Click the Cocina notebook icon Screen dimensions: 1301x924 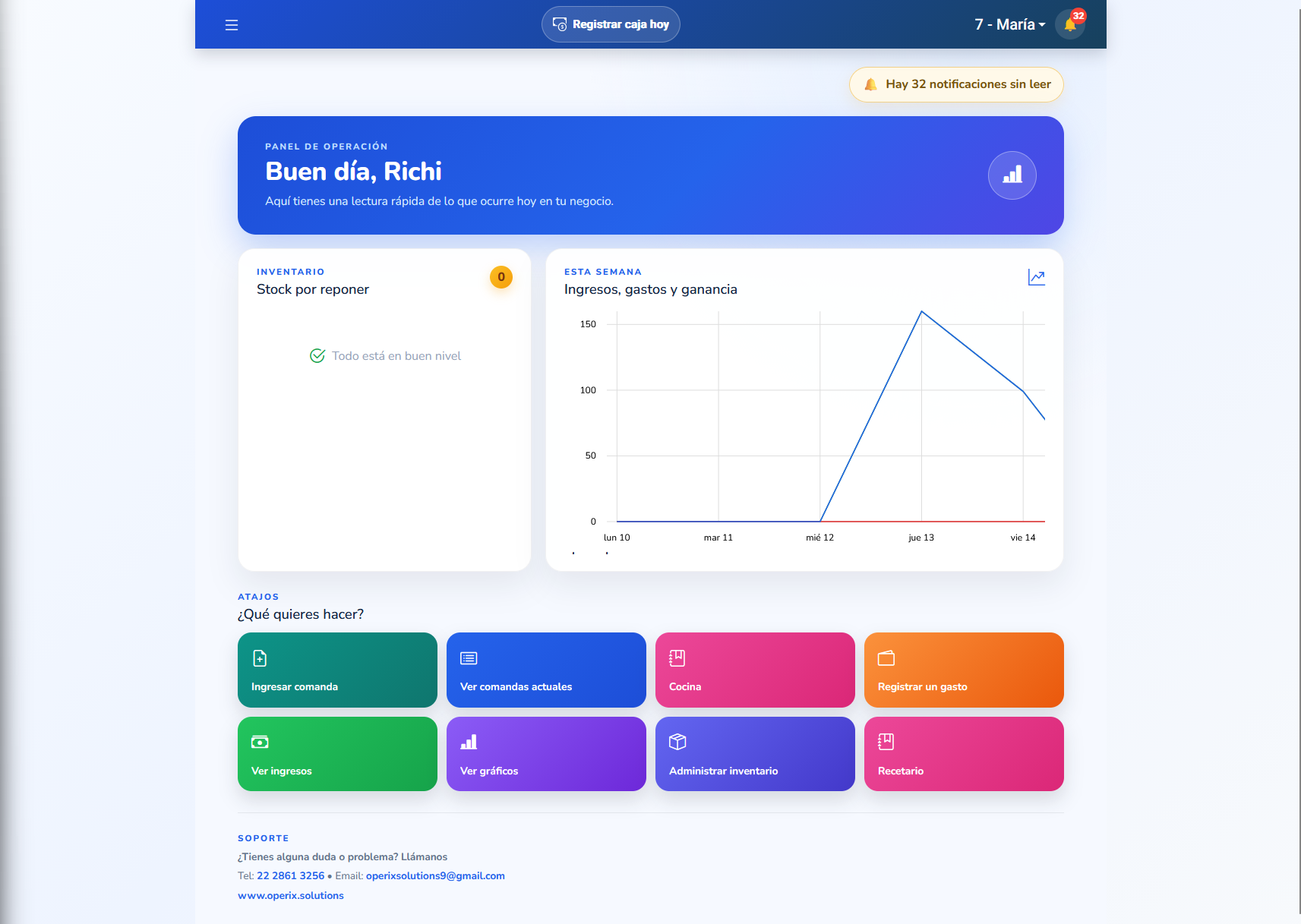tap(677, 658)
